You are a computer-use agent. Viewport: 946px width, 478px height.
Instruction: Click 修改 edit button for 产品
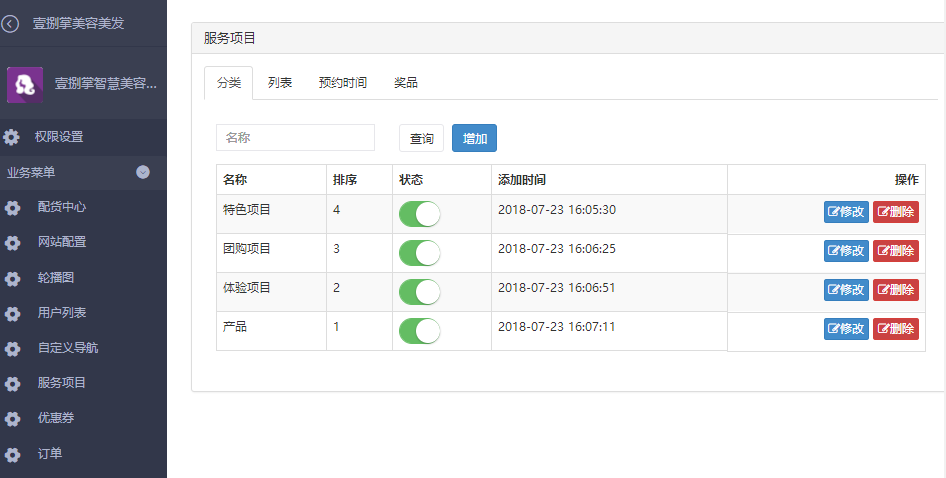point(846,329)
